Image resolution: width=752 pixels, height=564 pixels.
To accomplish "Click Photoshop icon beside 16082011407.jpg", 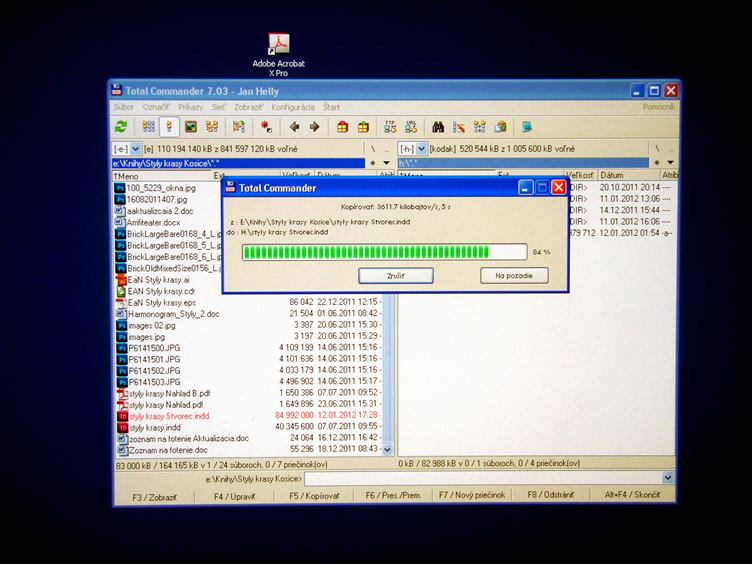I will 120,200.
